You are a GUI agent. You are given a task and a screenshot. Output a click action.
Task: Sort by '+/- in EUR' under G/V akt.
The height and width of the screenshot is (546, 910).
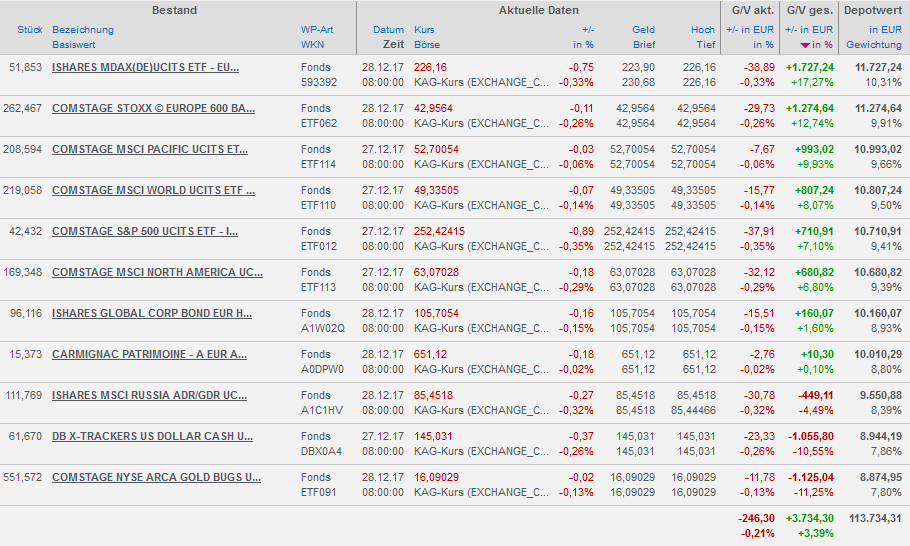750,30
